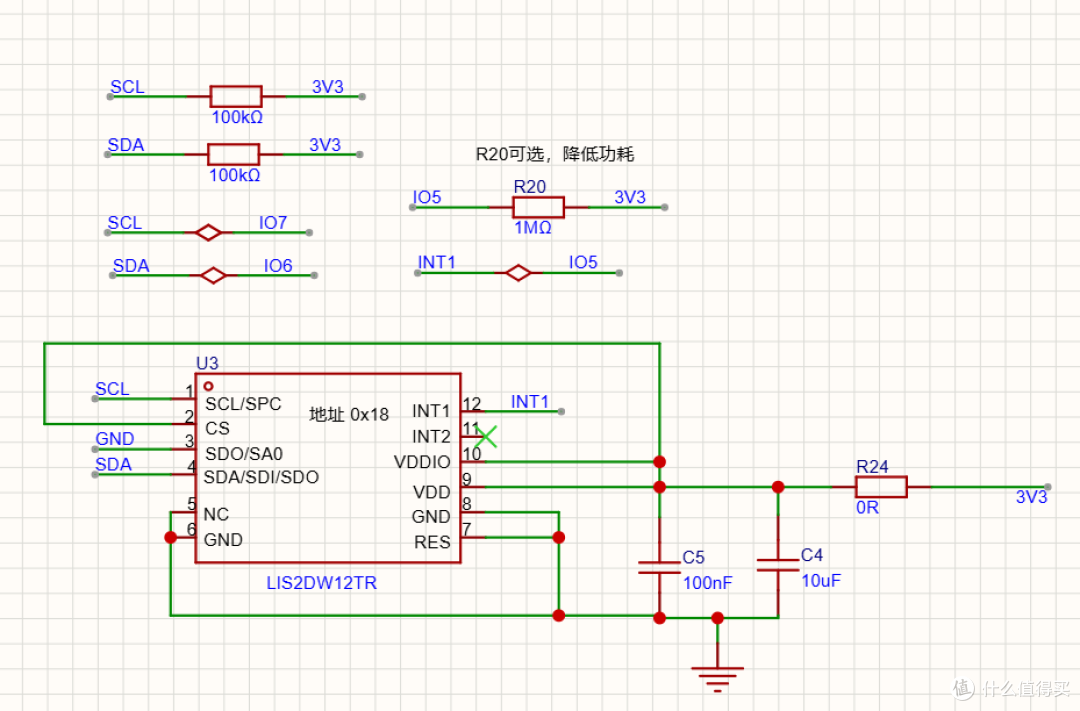
Task: Select the note "R20可选，降低功耗"
Action: pyautogui.click(x=554, y=154)
